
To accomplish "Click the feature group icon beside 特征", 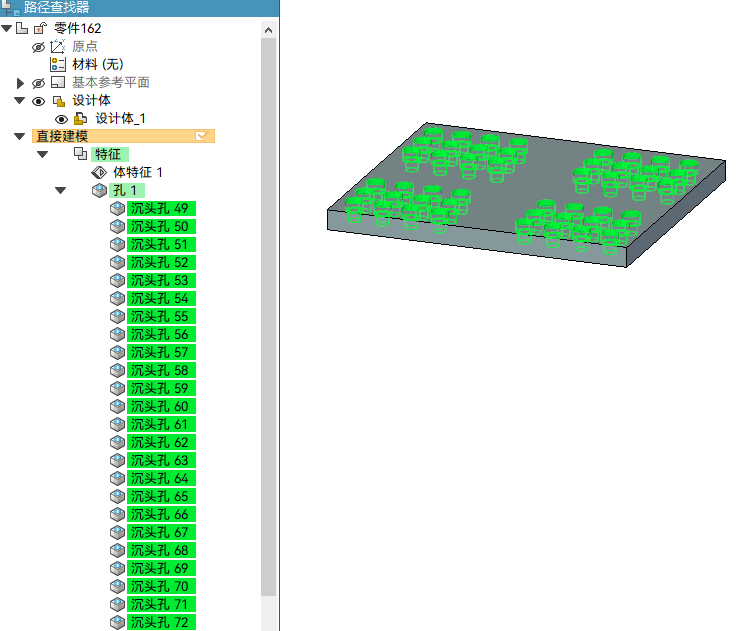I will (80, 154).
